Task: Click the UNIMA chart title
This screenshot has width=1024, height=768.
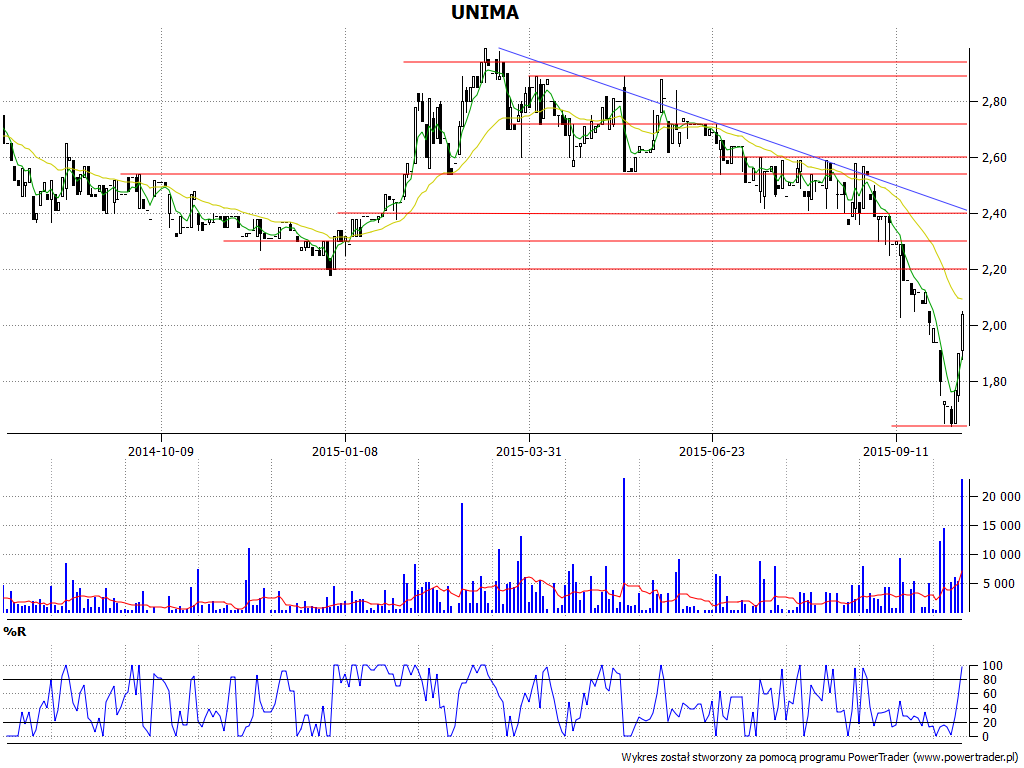Action: pyautogui.click(x=485, y=12)
